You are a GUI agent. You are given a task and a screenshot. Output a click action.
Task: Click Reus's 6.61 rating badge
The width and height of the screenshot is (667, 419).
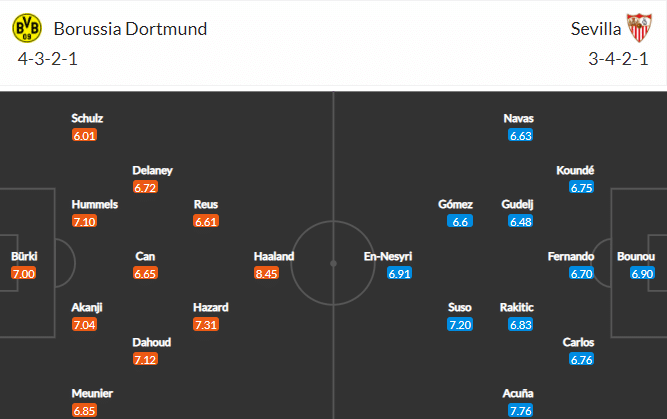(206, 221)
